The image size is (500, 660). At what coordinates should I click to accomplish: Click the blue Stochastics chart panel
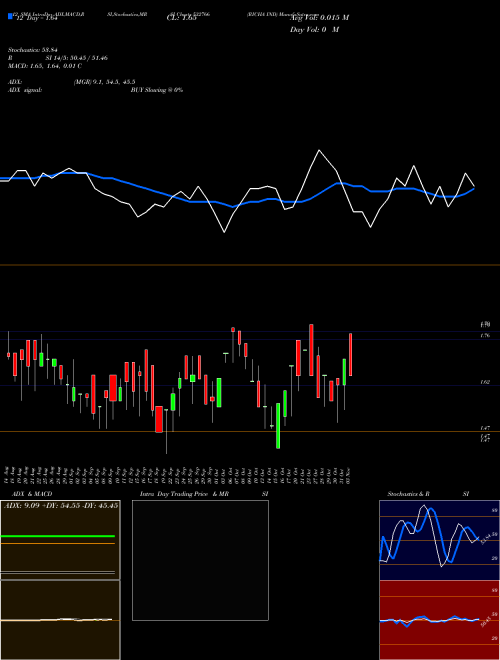click(x=439, y=540)
